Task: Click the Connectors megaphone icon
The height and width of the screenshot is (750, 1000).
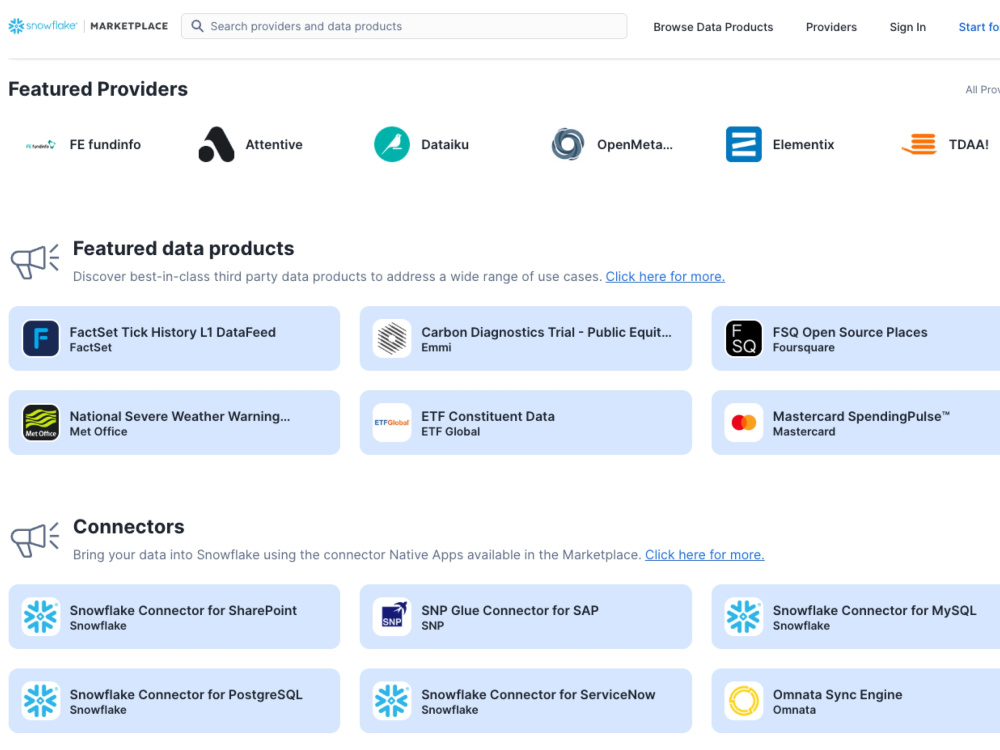Action: (x=35, y=540)
